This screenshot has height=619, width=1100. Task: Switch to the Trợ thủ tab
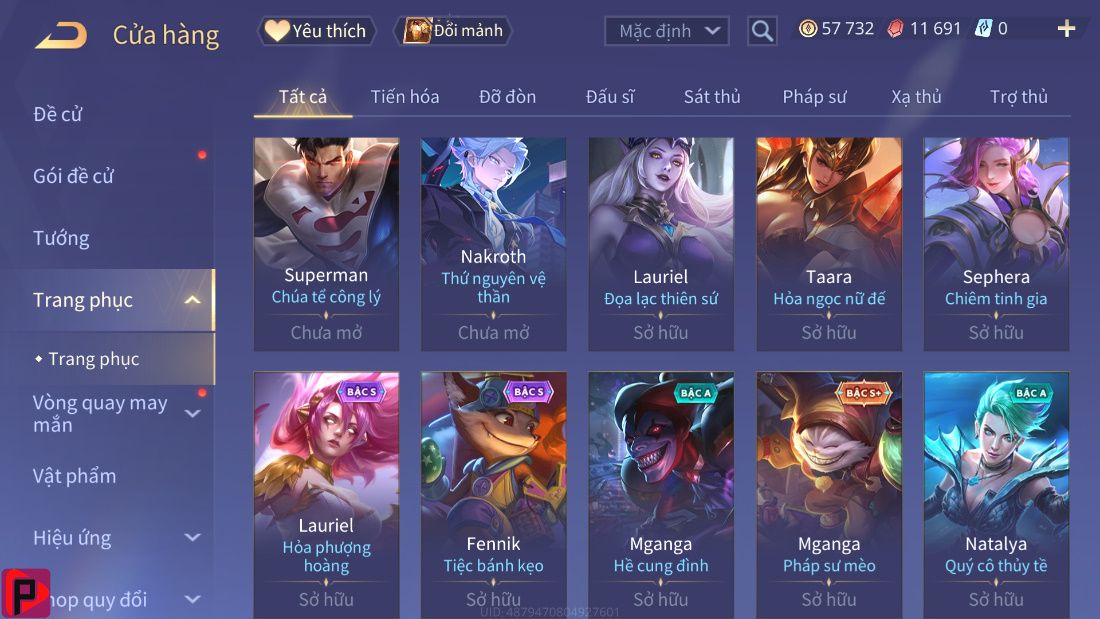click(1019, 97)
